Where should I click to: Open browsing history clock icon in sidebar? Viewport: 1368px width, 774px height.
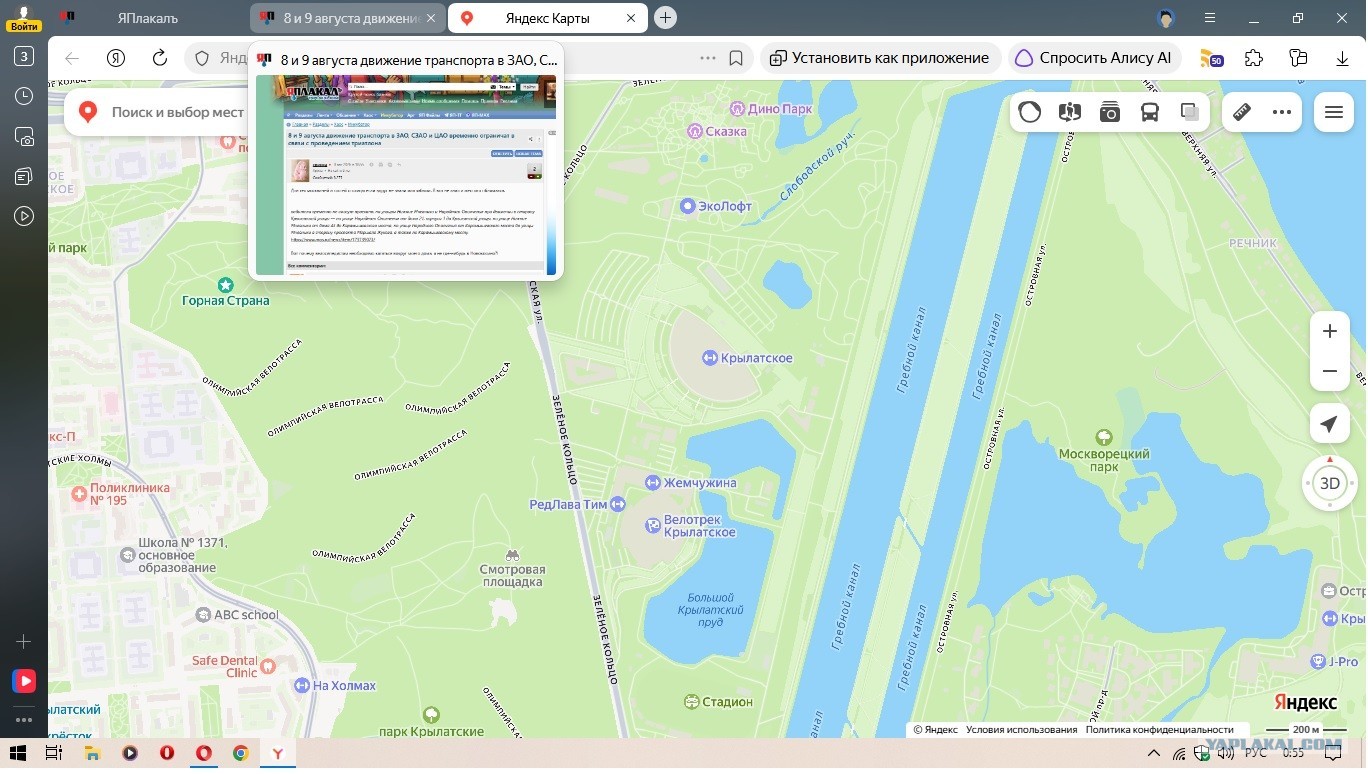click(x=24, y=96)
